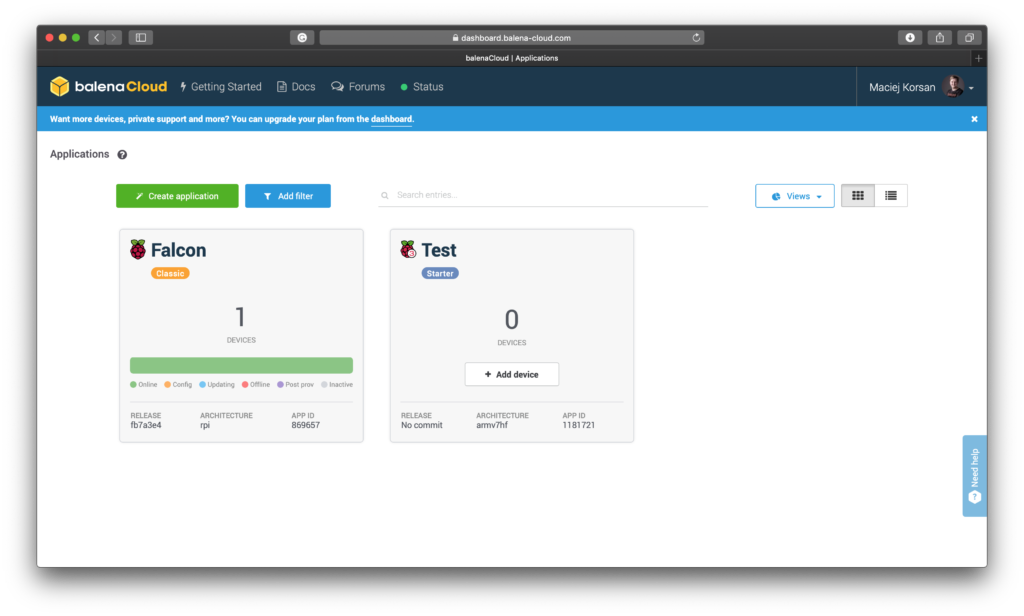Show Safari downloads
This screenshot has height=616, width=1024.
[910, 37]
